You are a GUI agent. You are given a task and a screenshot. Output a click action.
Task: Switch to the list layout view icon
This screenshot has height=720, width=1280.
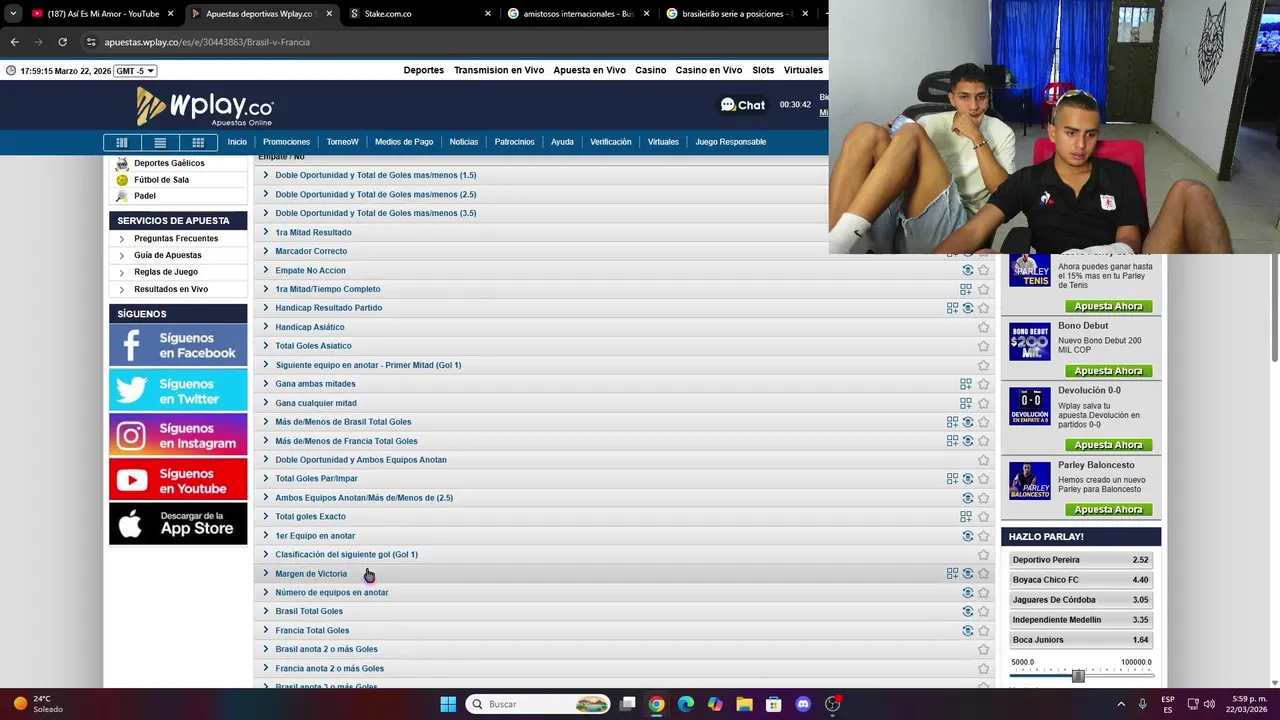[160, 142]
